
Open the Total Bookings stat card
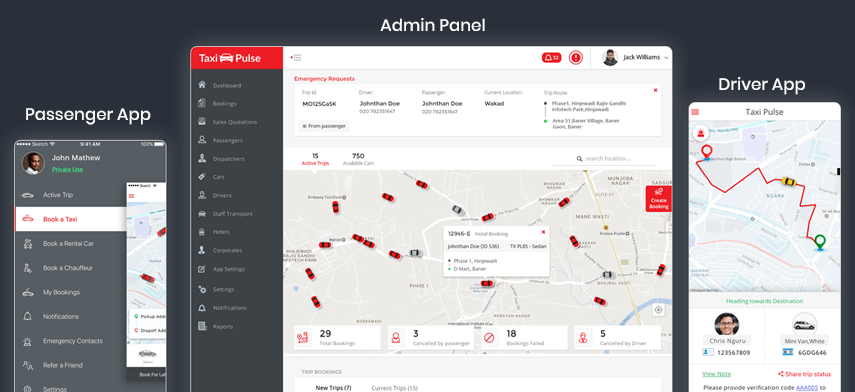point(337,338)
